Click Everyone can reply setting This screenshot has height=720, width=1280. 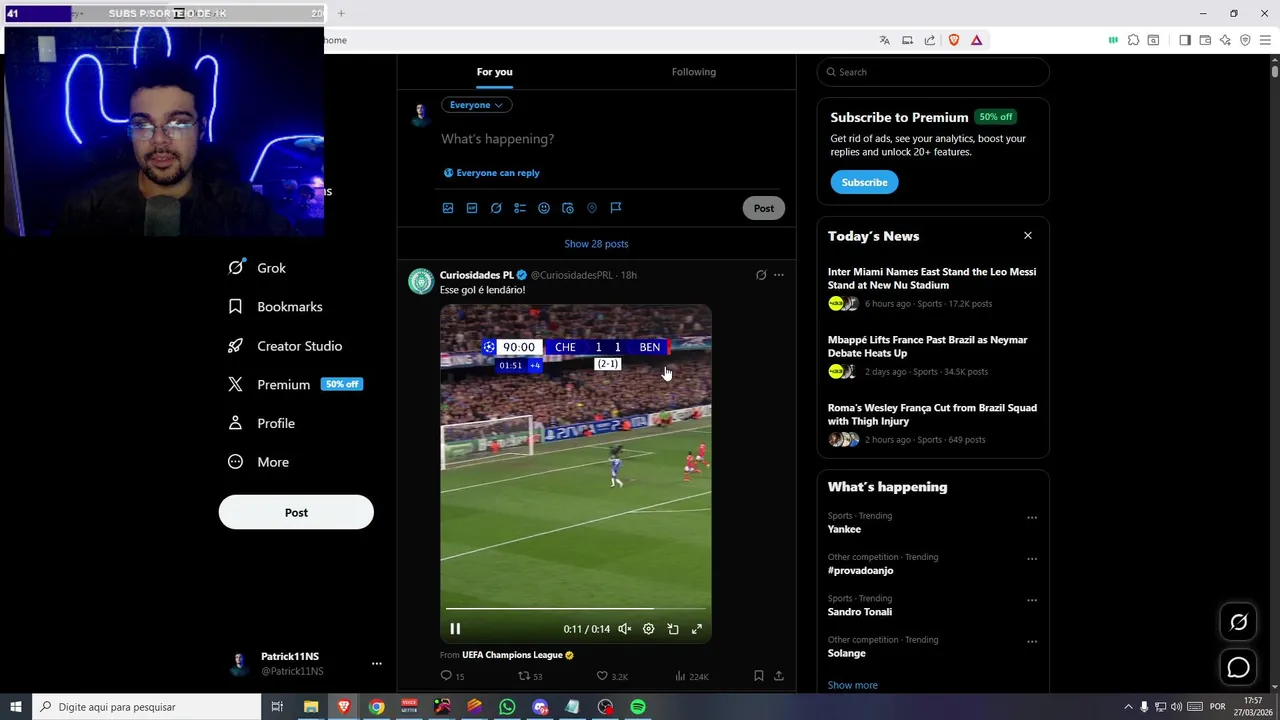(491, 173)
